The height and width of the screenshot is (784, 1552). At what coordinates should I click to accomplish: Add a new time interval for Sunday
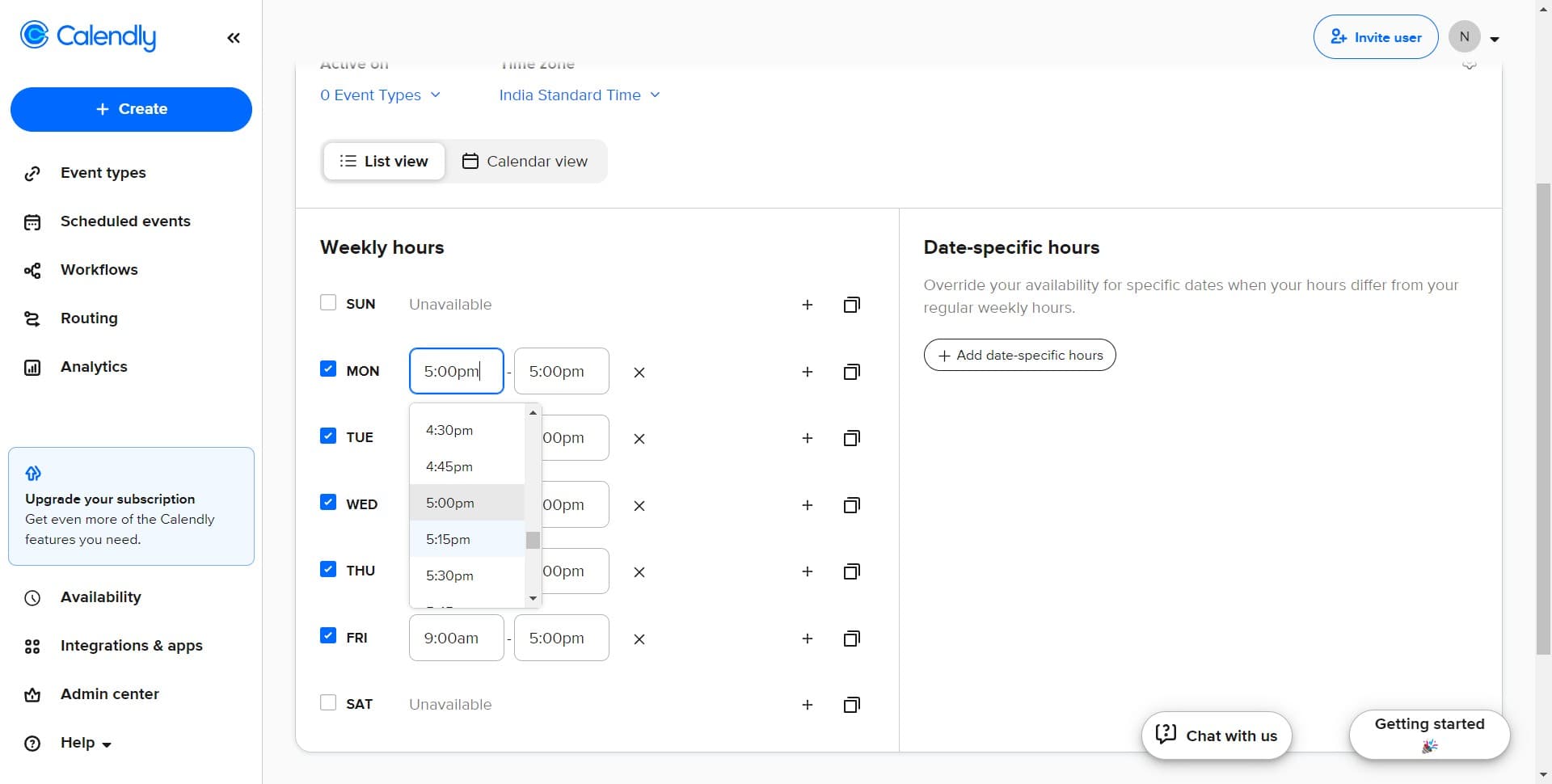point(807,305)
